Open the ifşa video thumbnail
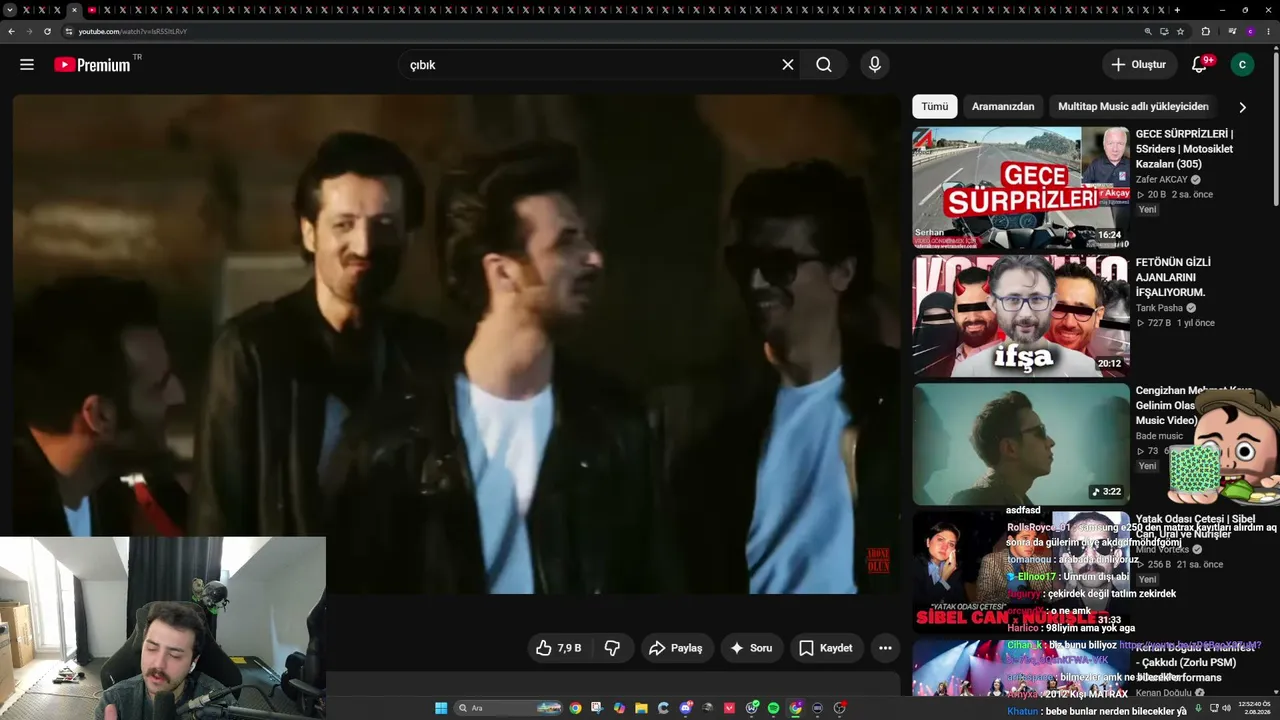 pyautogui.click(x=1021, y=316)
